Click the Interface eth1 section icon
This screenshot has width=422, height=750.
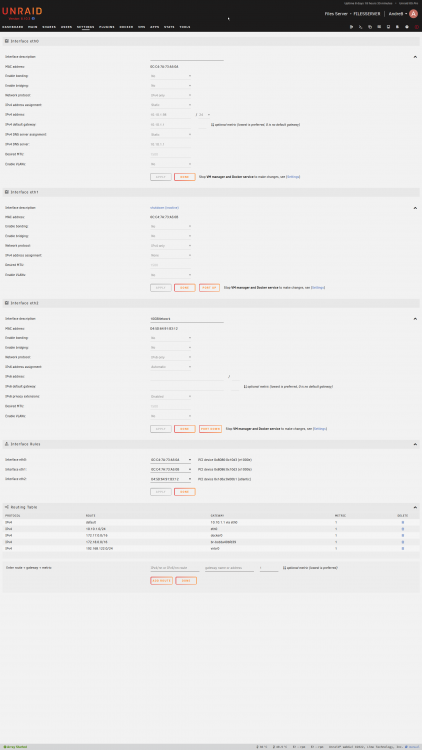pos(7,192)
